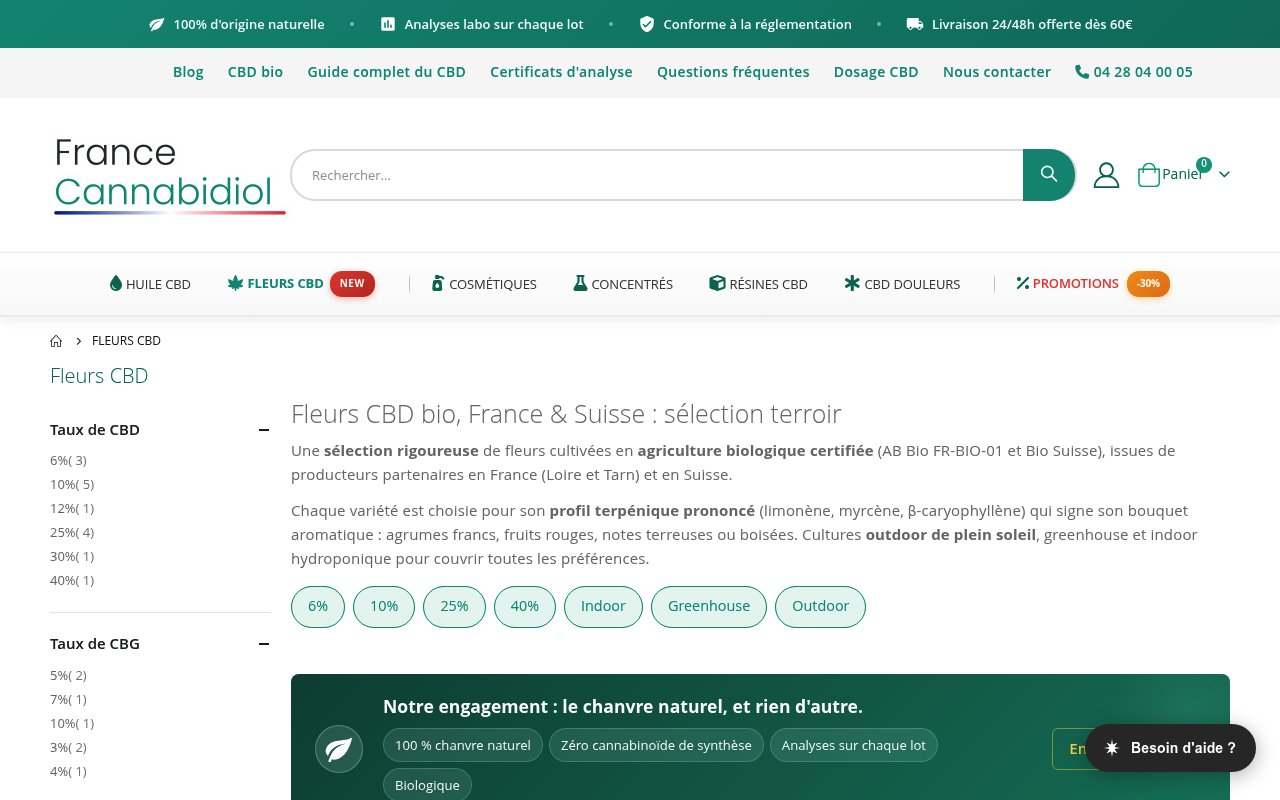Click the Fleurs CBD sidebar heading
The width and height of the screenshot is (1280, 800).
99,376
